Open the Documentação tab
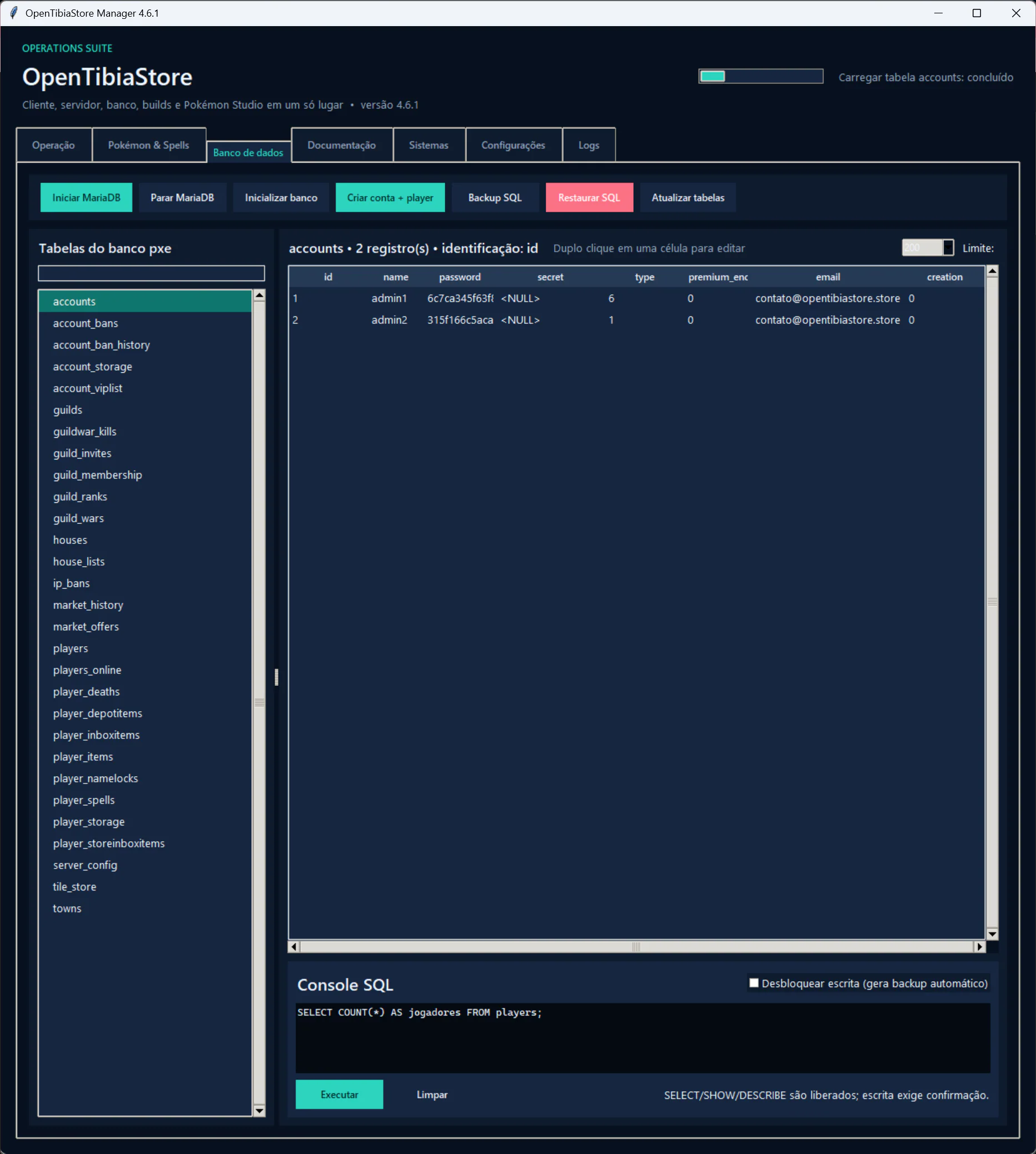The height and width of the screenshot is (1154, 1036). (x=342, y=145)
